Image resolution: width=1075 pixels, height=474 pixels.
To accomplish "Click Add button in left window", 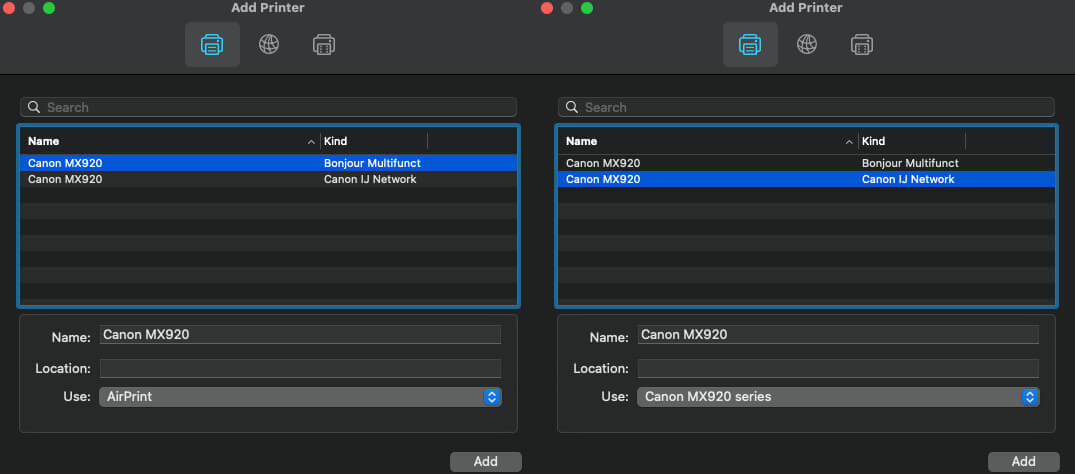I will 486,462.
